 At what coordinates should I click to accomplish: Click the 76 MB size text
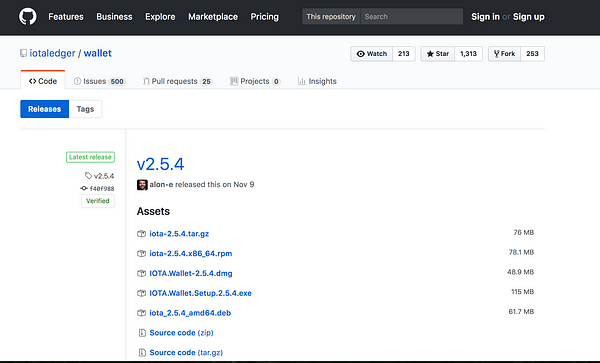coord(523,233)
